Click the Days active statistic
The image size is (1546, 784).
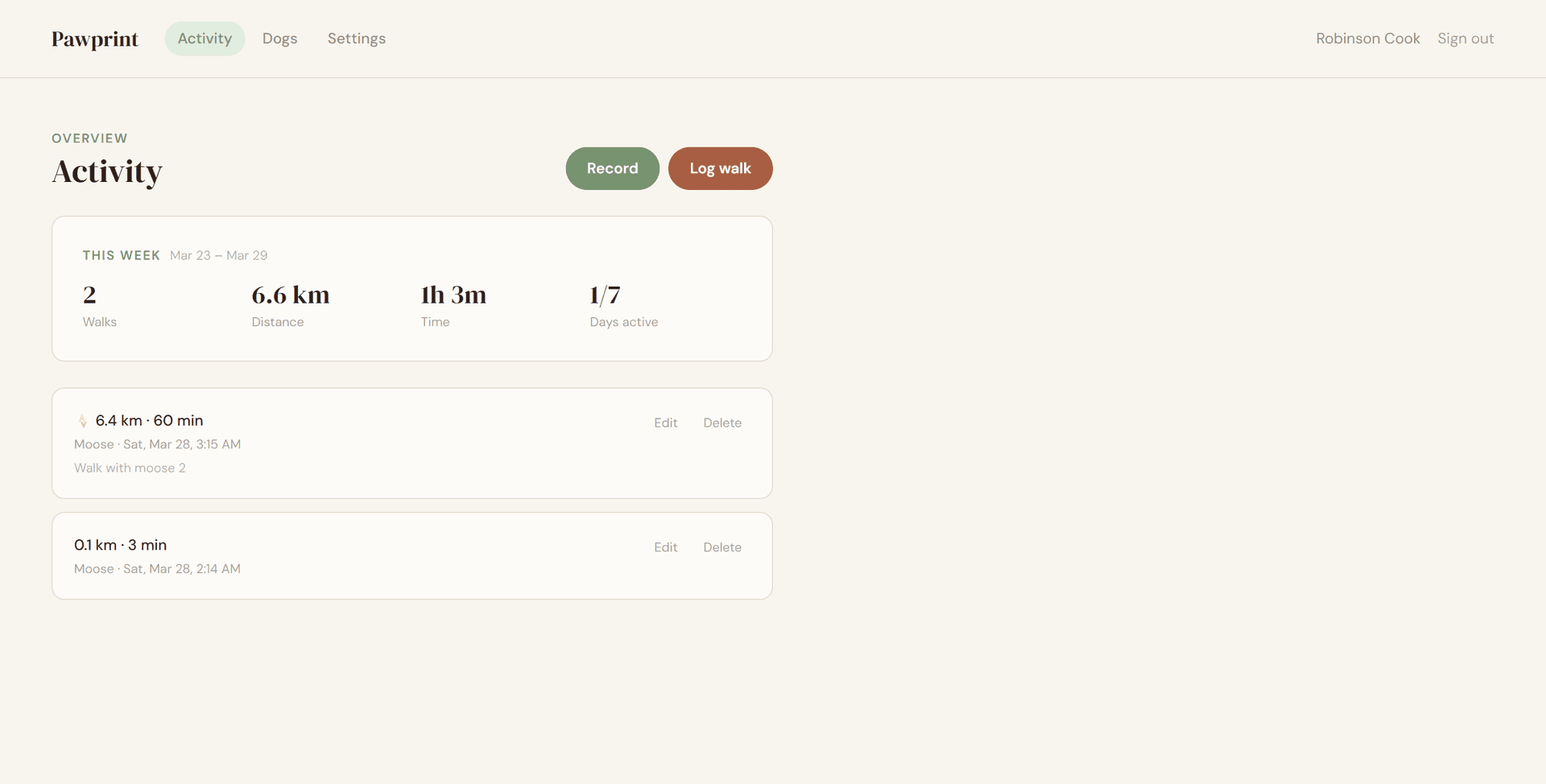pyautogui.click(x=623, y=306)
